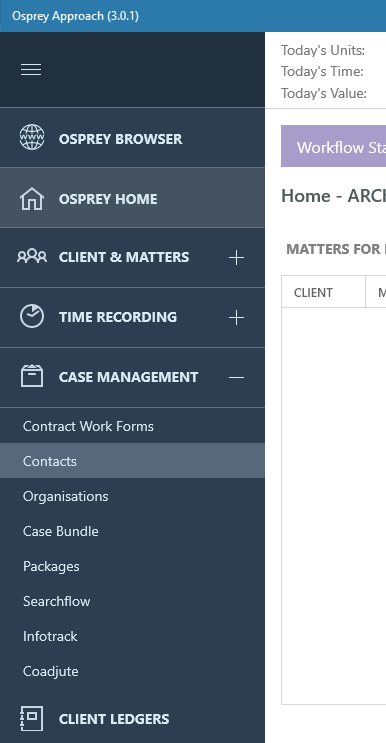The width and height of the screenshot is (386, 743).
Task: Open CLIENT LEDGERS section
Action: pyautogui.click(x=114, y=719)
